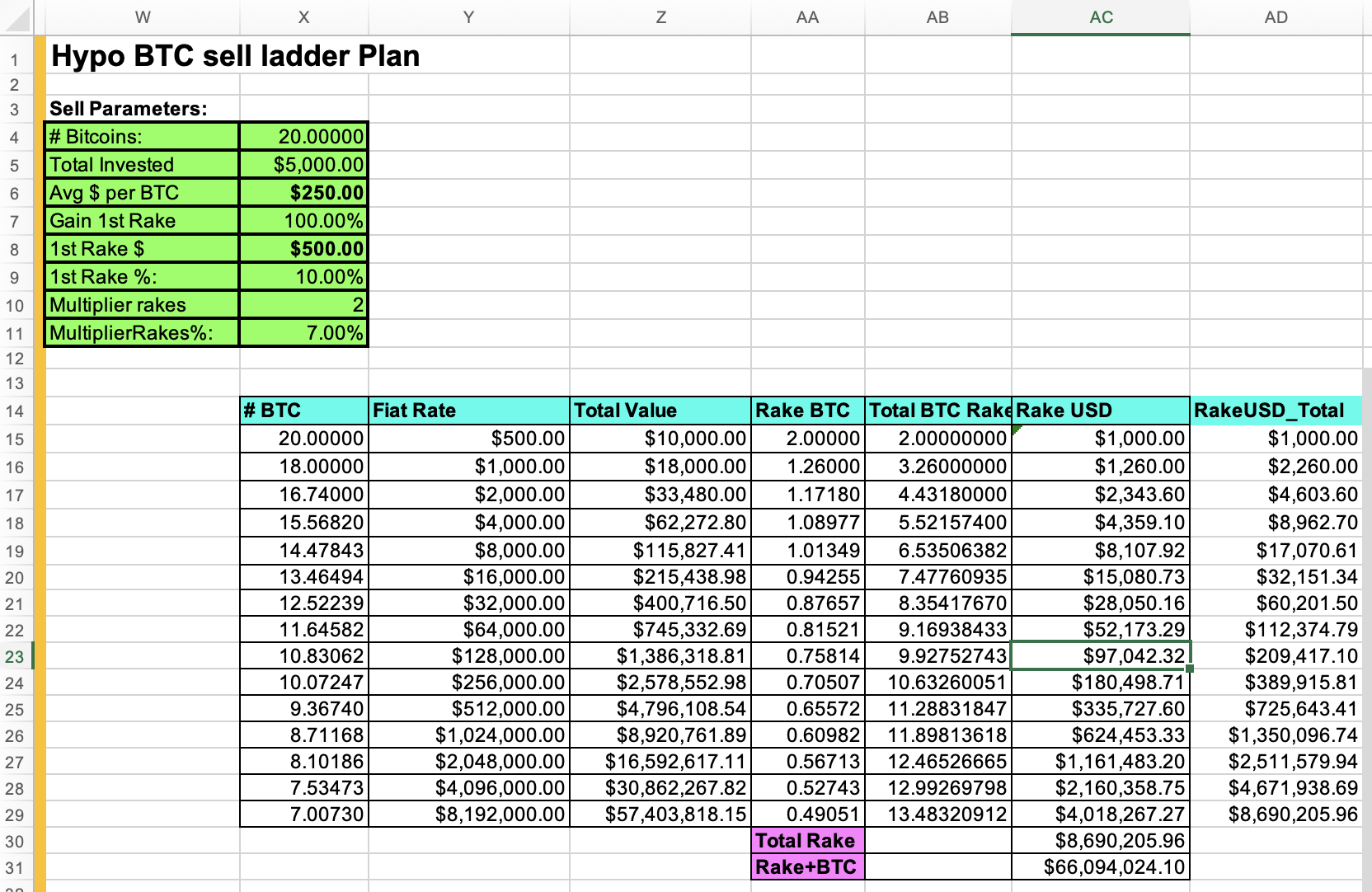Click the 'Total Invested' label cell
Viewport: 1372px width, 892px height.
point(142,165)
